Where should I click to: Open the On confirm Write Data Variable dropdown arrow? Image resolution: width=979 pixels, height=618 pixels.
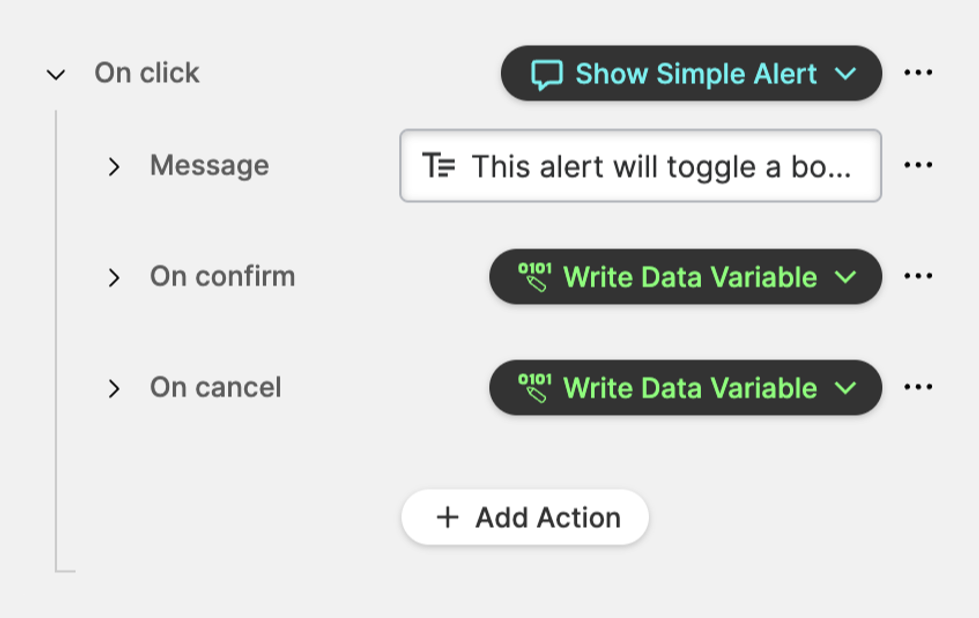[846, 277]
